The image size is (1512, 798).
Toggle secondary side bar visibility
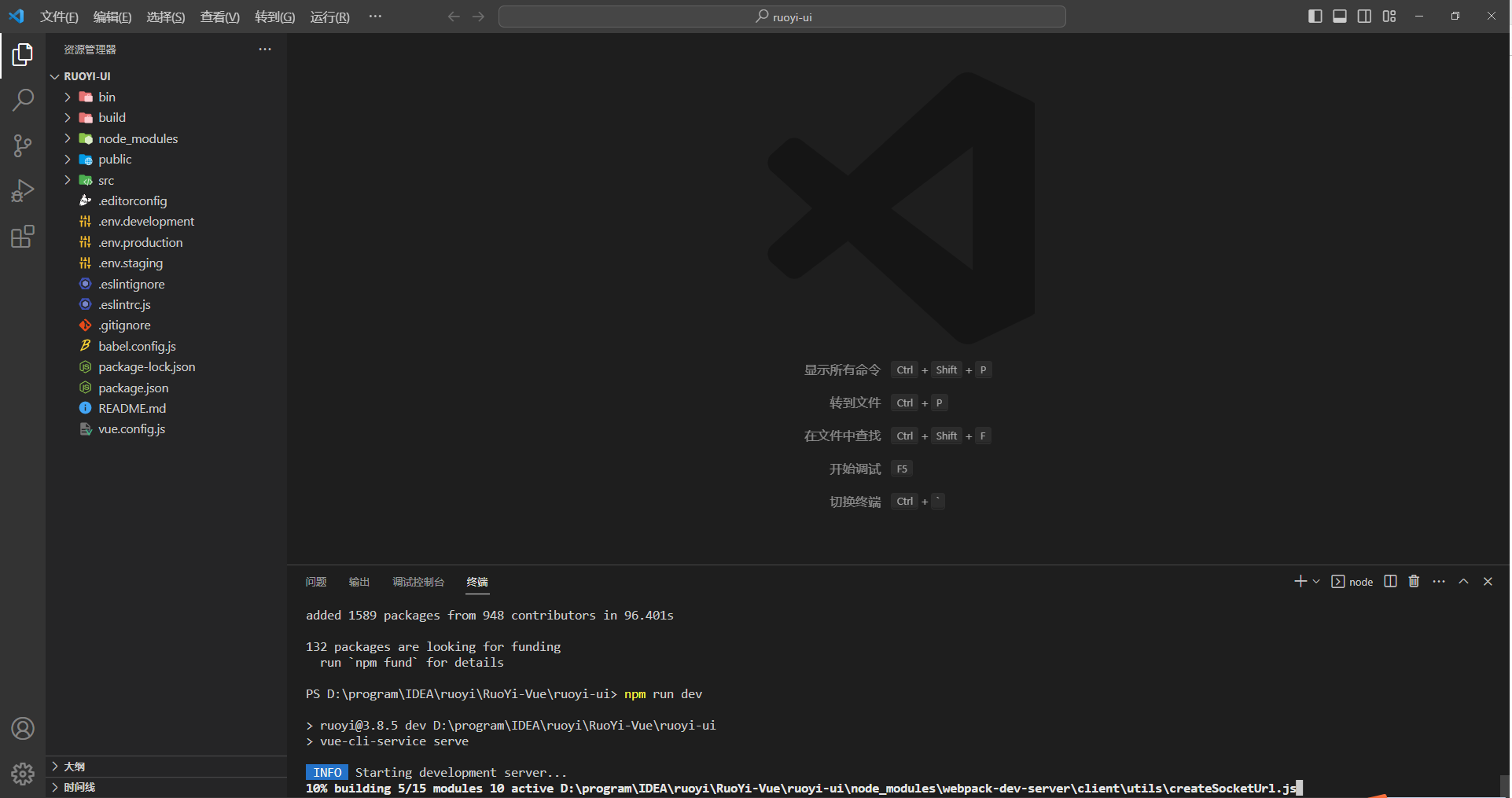click(1365, 17)
